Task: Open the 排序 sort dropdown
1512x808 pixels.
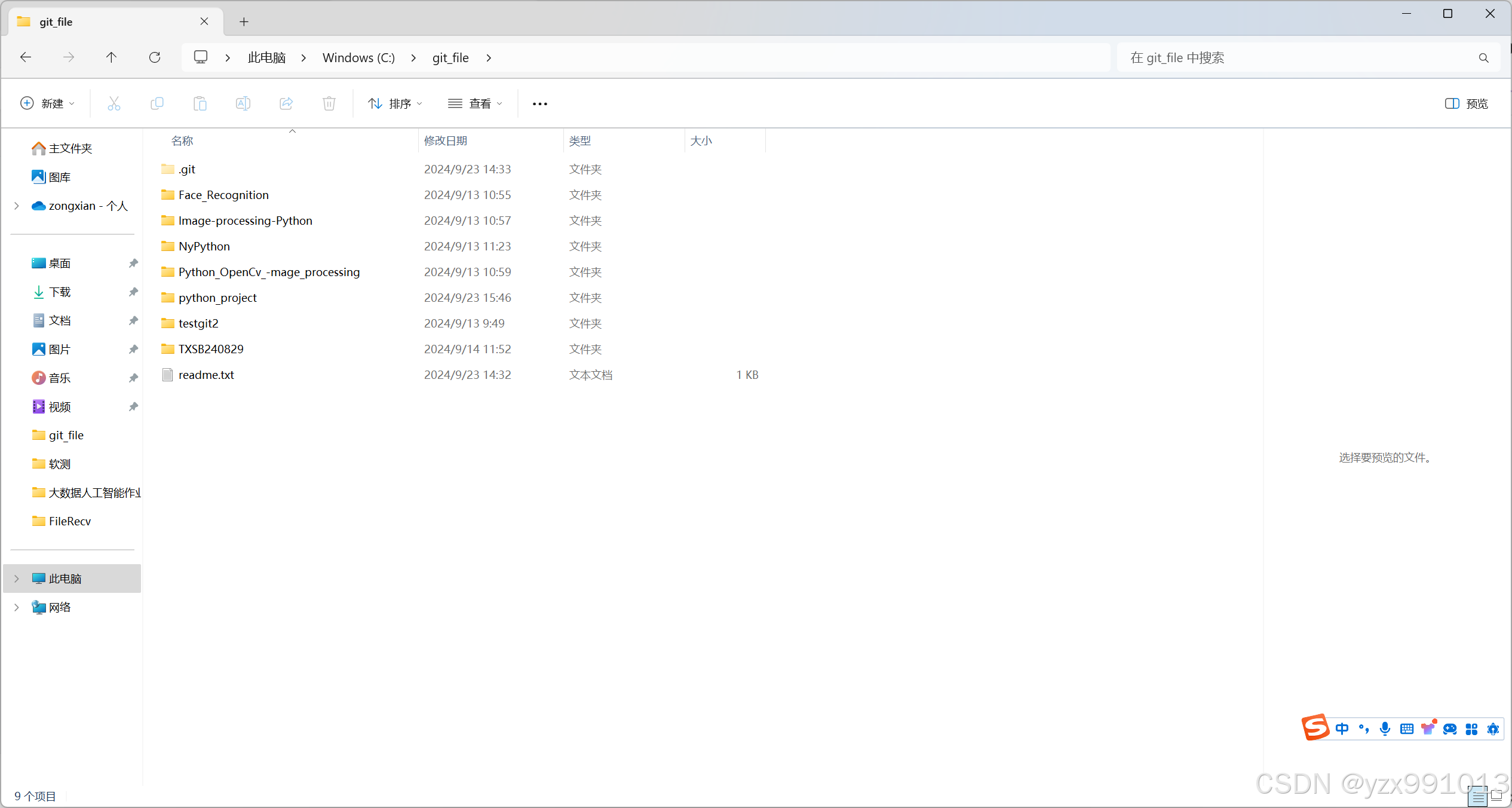Action: tap(395, 103)
